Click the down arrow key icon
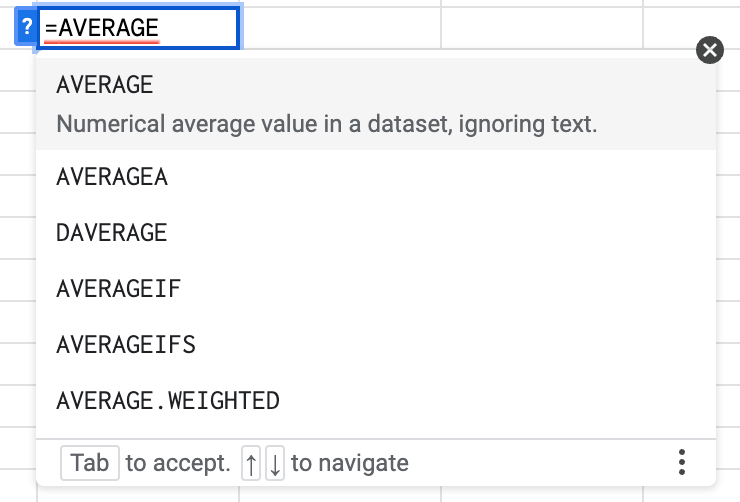Viewport: 740px width, 502px height. (275, 463)
